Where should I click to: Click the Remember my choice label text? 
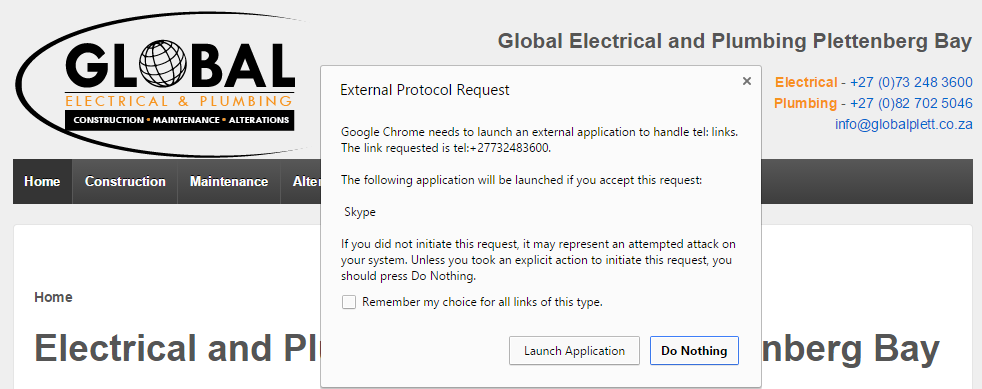point(482,302)
